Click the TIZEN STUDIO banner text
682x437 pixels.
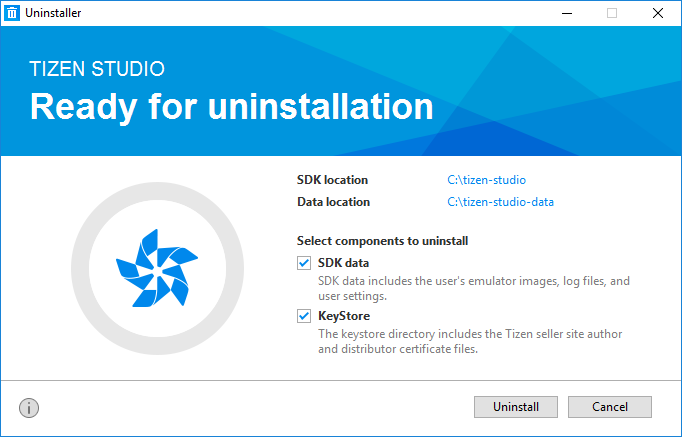pos(97,69)
